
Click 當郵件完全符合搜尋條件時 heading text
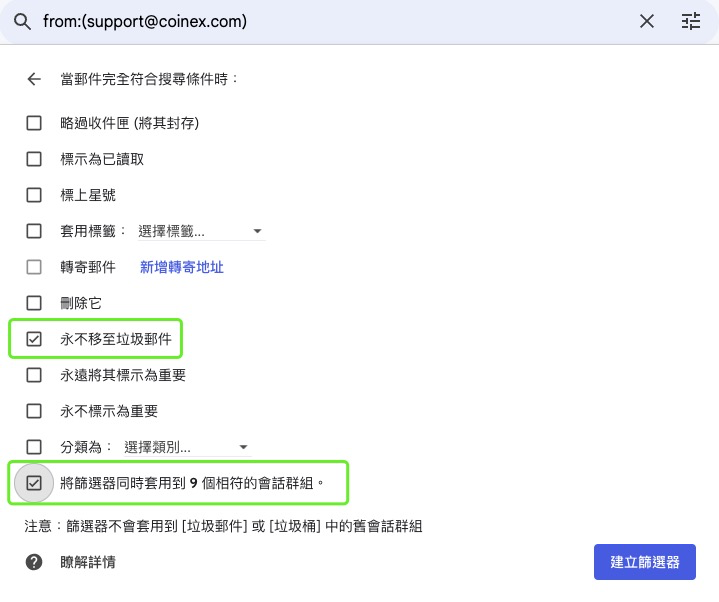pos(149,79)
